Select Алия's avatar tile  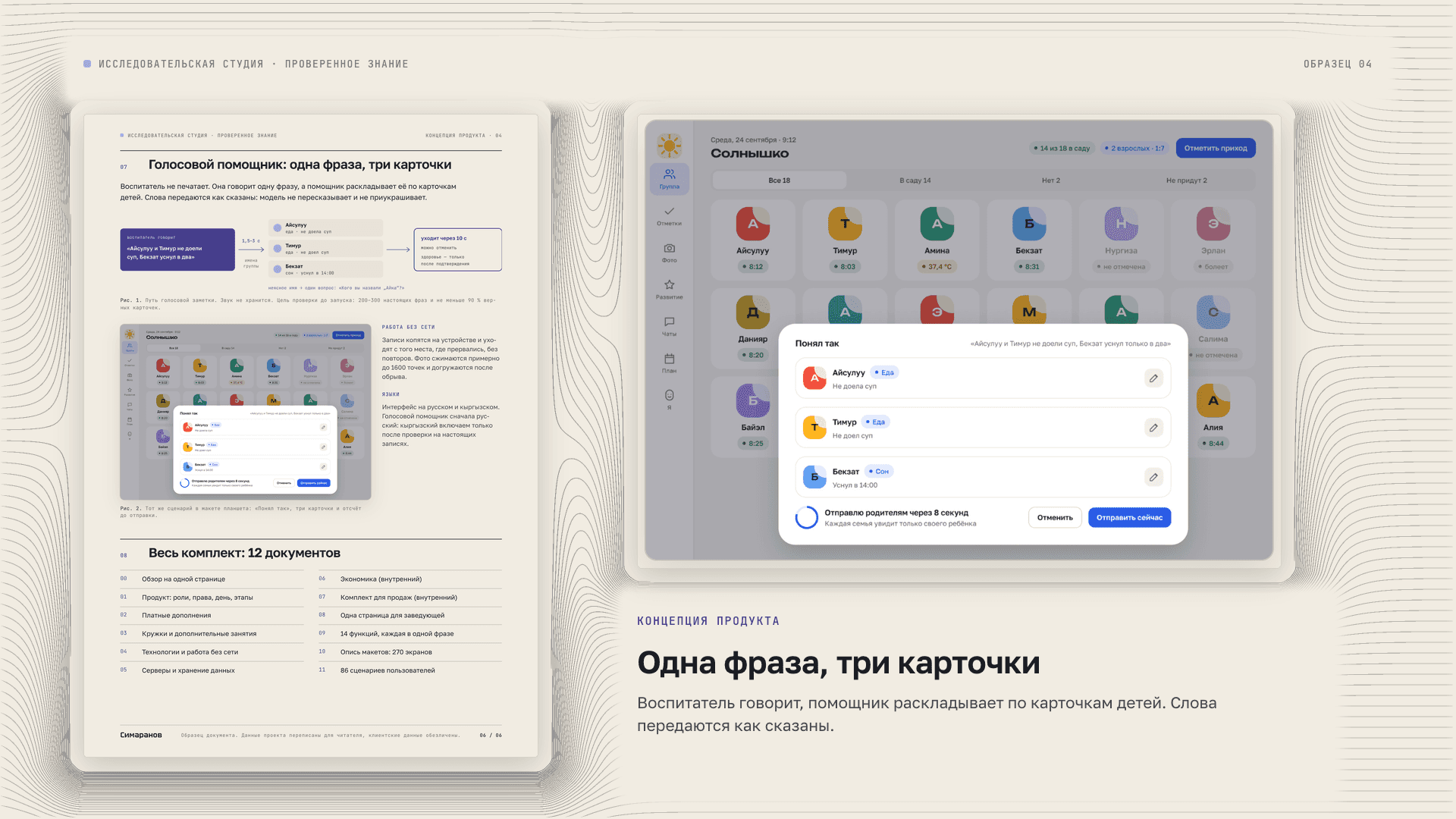[1213, 400]
